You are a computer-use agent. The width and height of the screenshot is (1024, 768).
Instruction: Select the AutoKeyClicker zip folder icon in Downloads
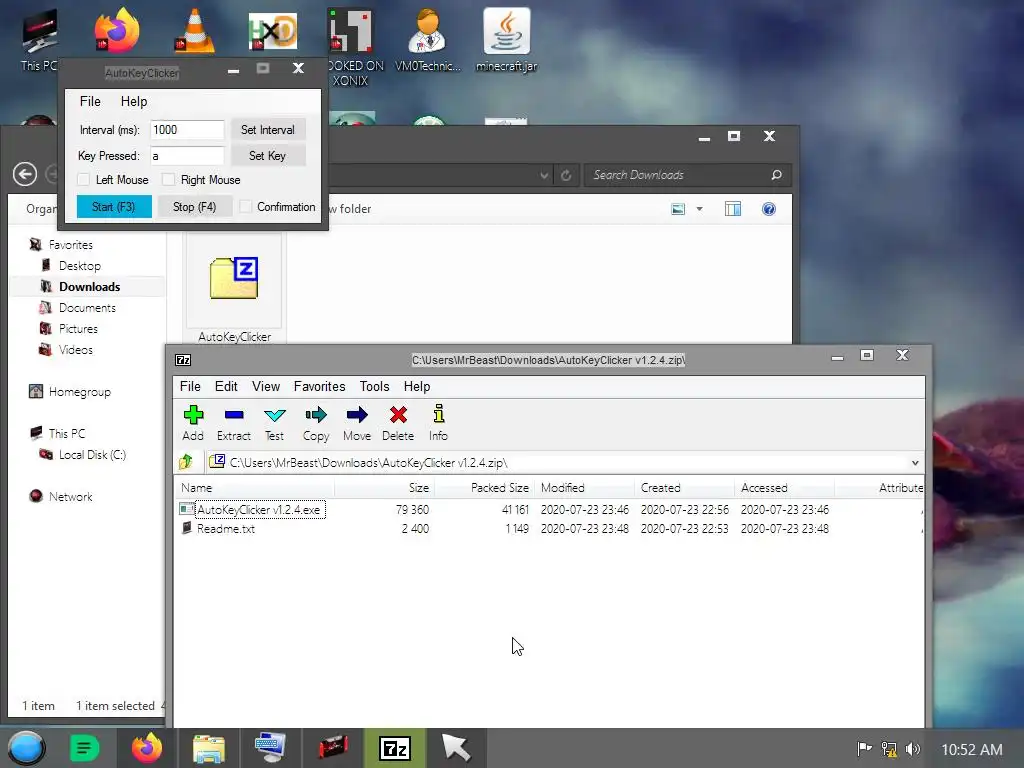tap(234, 278)
